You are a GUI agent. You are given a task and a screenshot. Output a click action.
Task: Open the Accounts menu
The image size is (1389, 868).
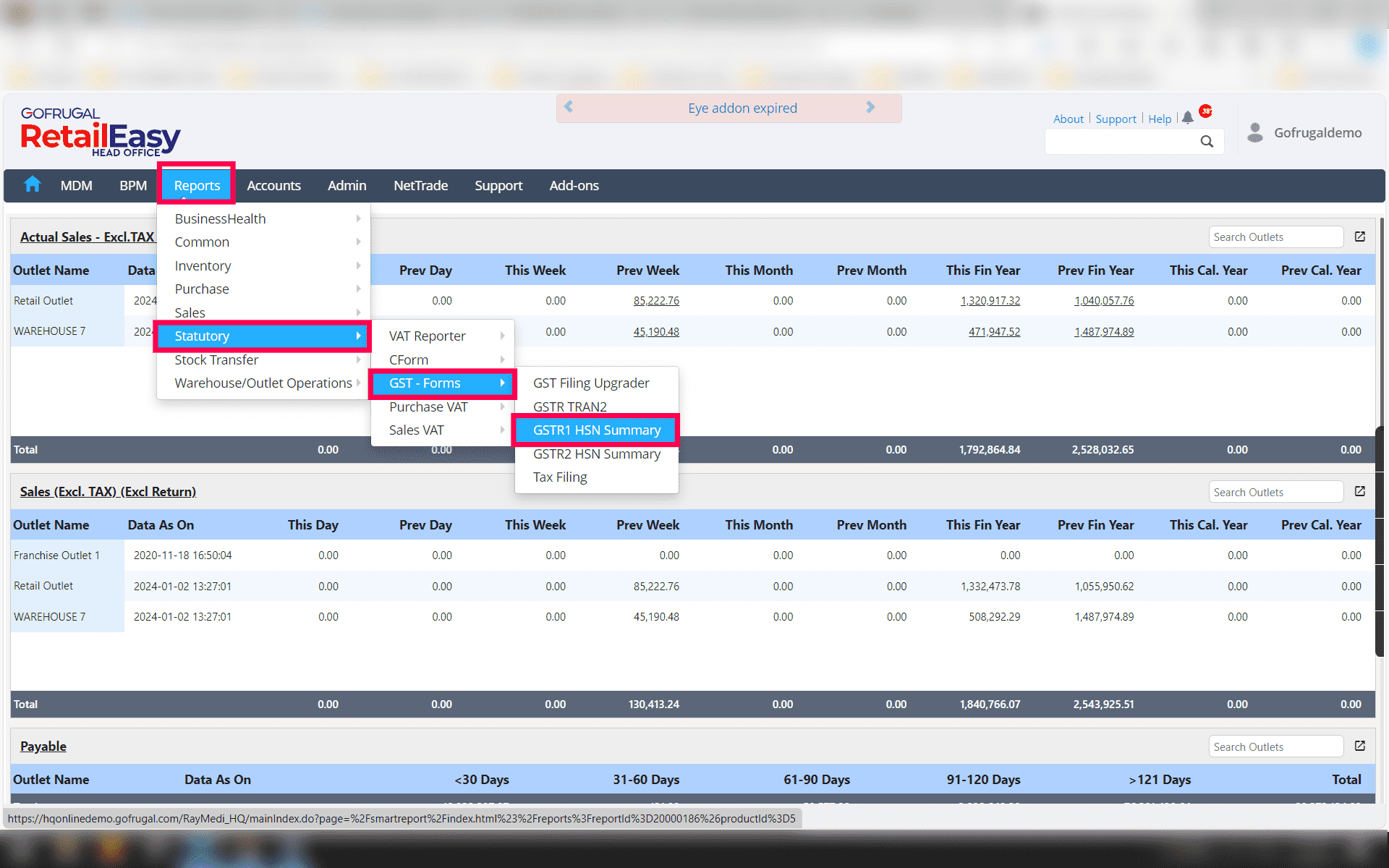[273, 185]
